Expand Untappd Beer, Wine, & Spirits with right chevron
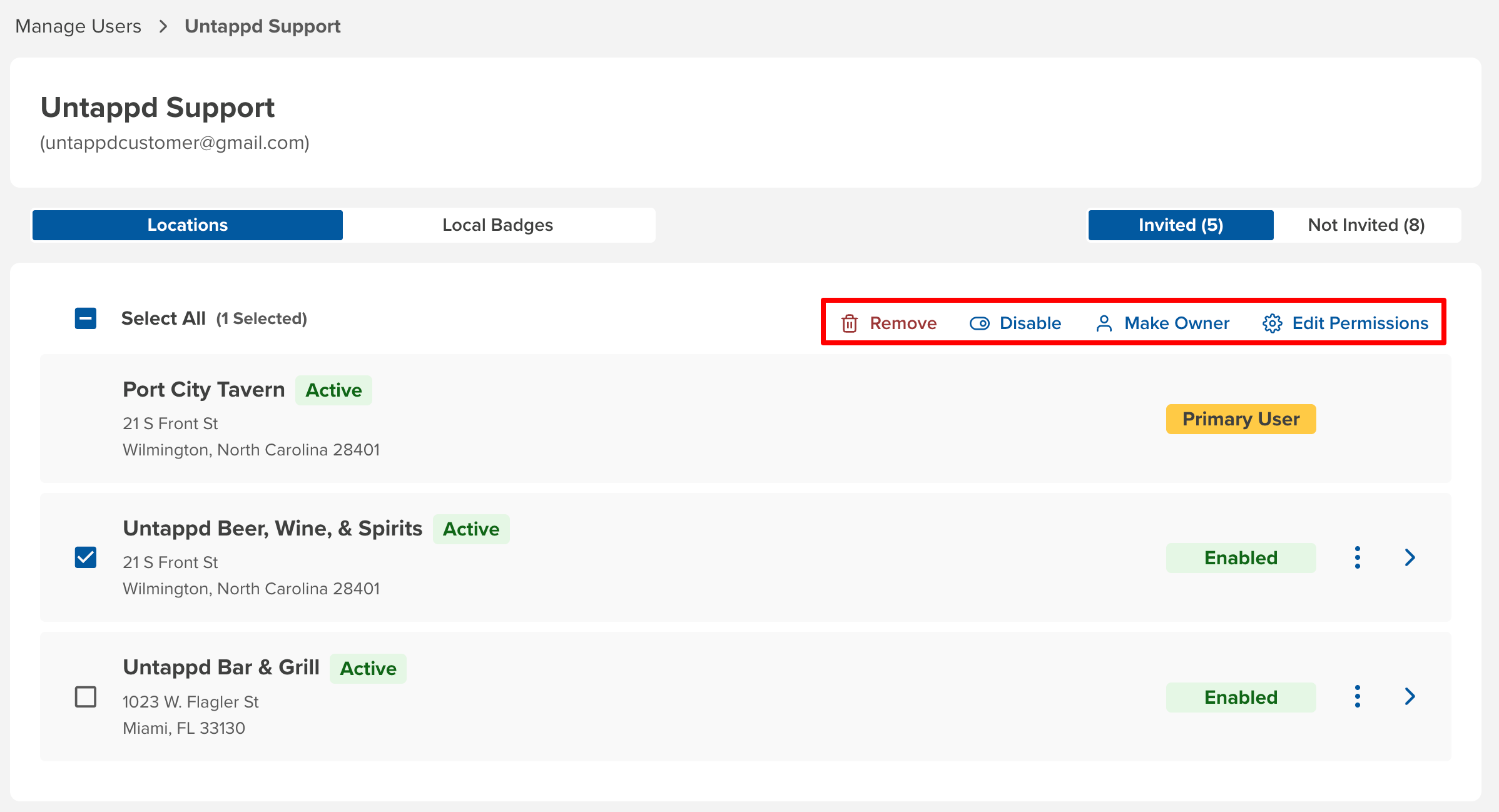Screen dimensions: 1499x812 (x=1410, y=557)
